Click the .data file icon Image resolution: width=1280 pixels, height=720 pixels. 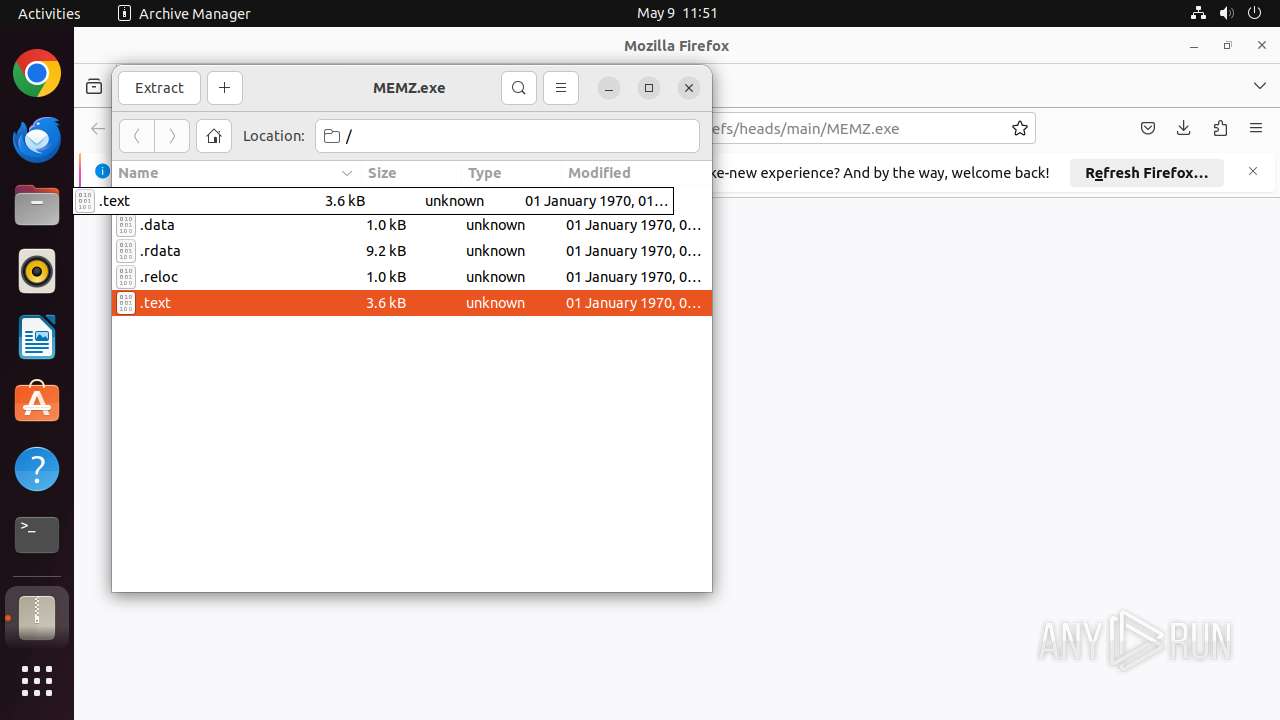pyautogui.click(x=126, y=225)
